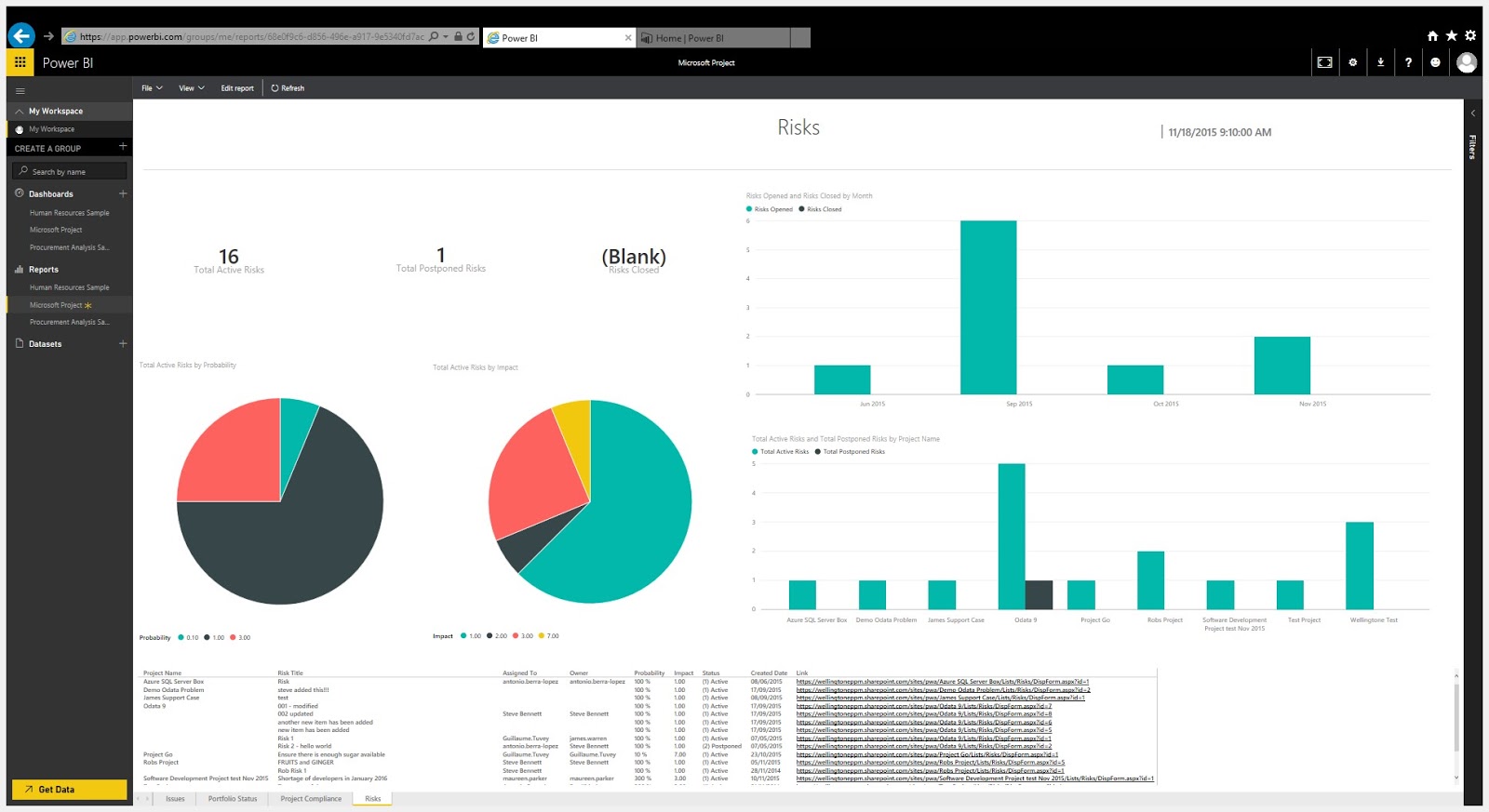The width and height of the screenshot is (1489, 812).
Task: Switch to the Project Compliance tab
Action: (311, 799)
